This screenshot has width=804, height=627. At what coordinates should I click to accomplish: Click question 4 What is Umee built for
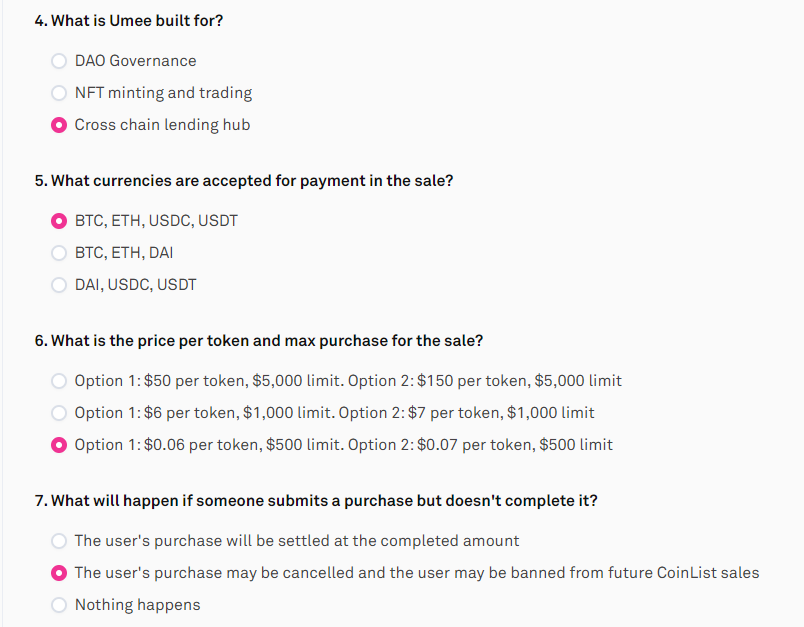pyautogui.click(x=128, y=21)
